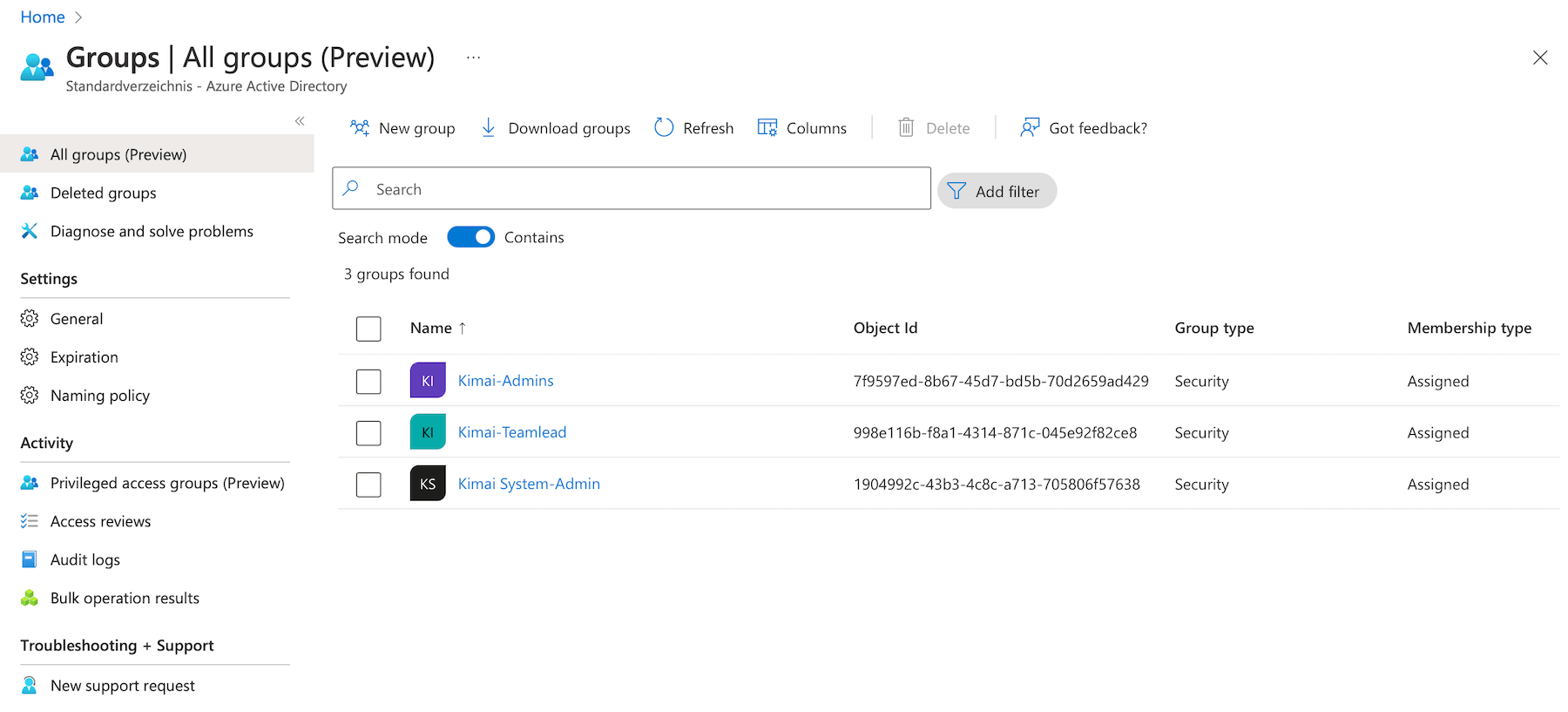This screenshot has width=1568, height=712.
Task: Click the General gear icon
Action: 30,319
